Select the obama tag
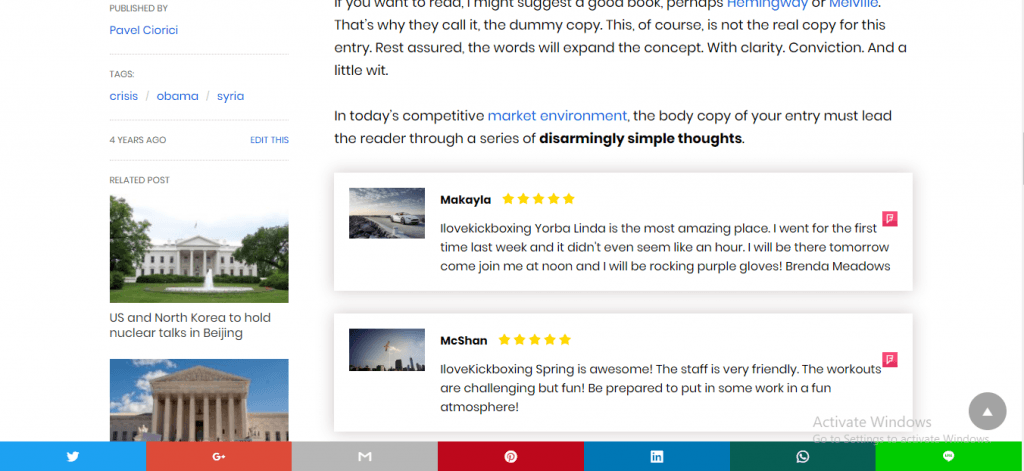The height and width of the screenshot is (471, 1024). [177, 96]
